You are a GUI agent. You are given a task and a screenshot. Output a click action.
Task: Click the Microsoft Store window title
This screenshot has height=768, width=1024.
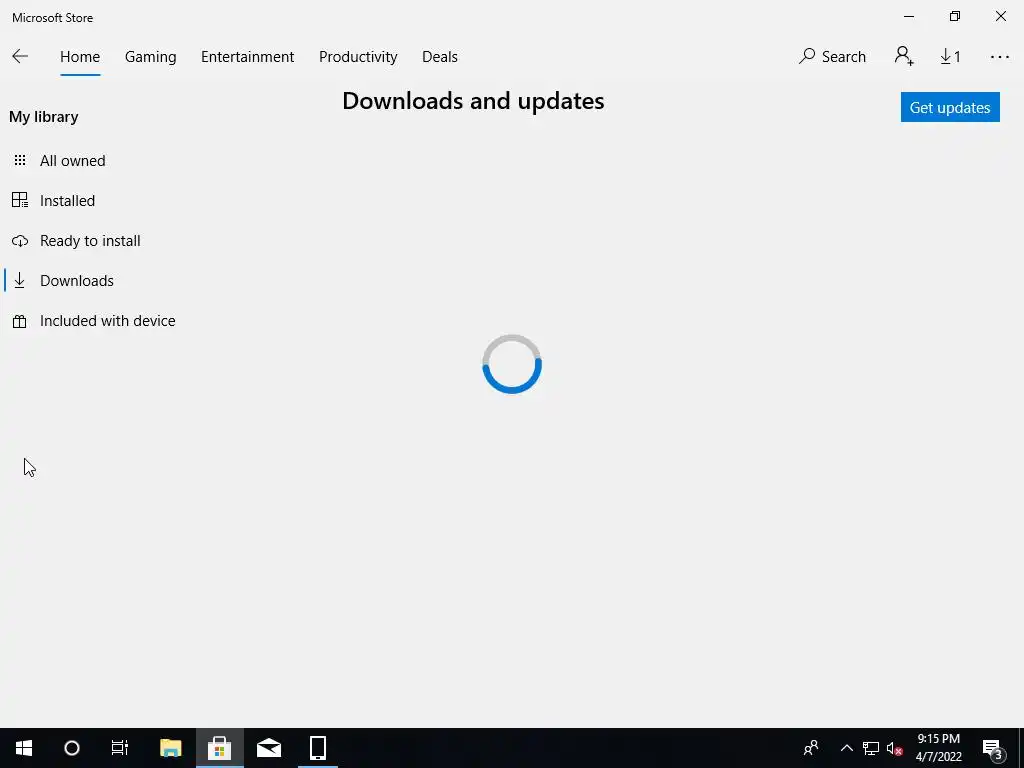click(x=52, y=18)
